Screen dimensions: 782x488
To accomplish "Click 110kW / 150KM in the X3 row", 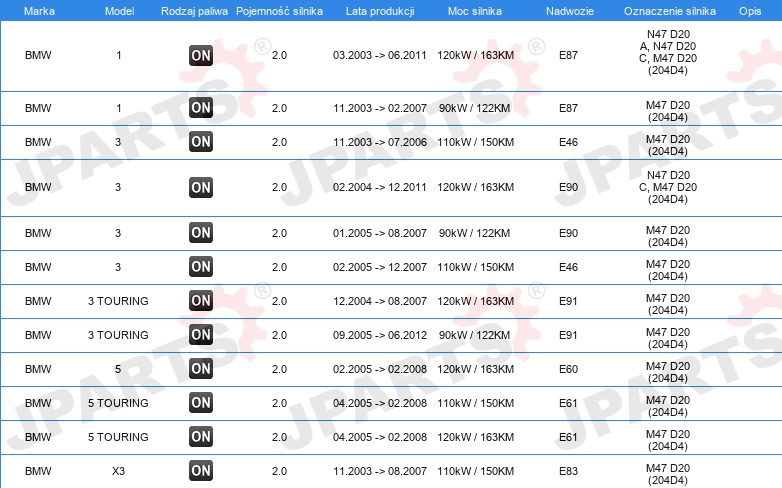I will point(475,471).
